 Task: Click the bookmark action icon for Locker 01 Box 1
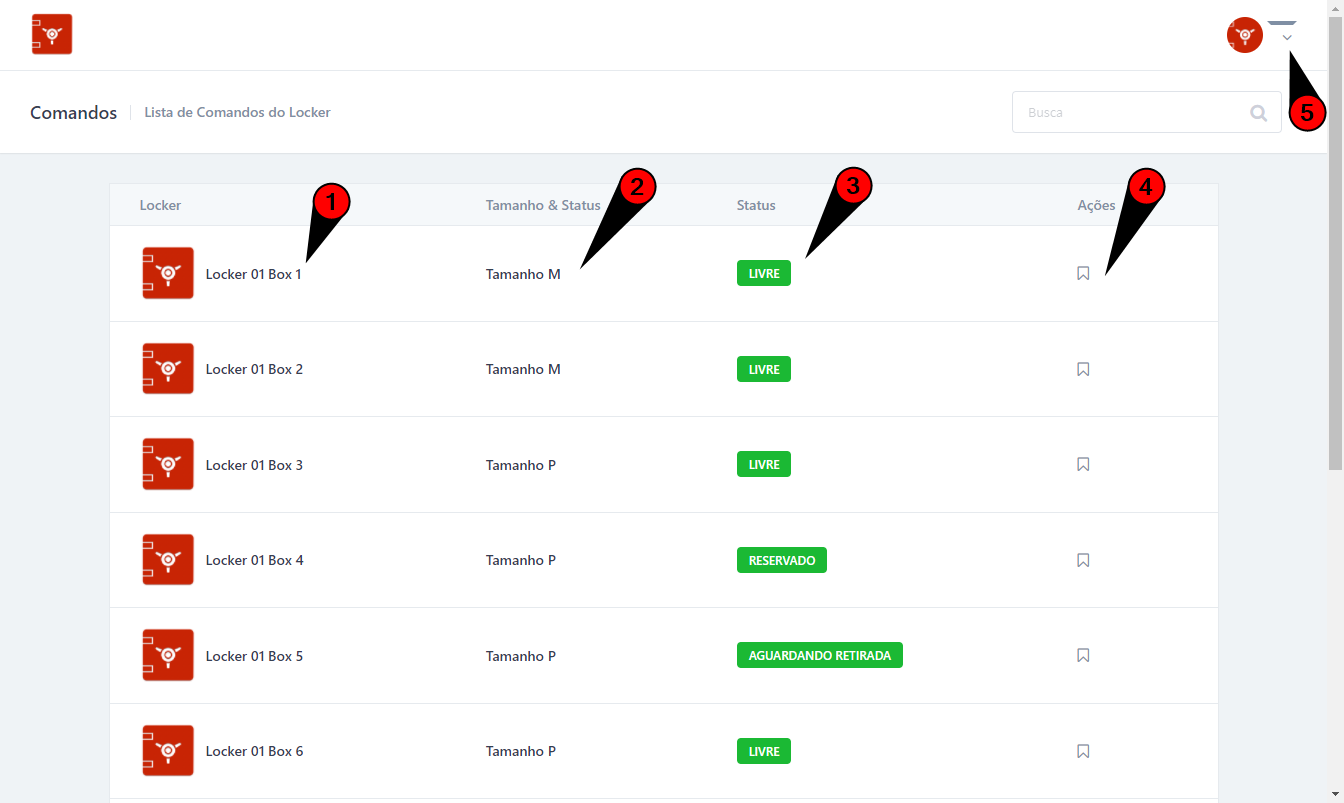tap(1083, 273)
